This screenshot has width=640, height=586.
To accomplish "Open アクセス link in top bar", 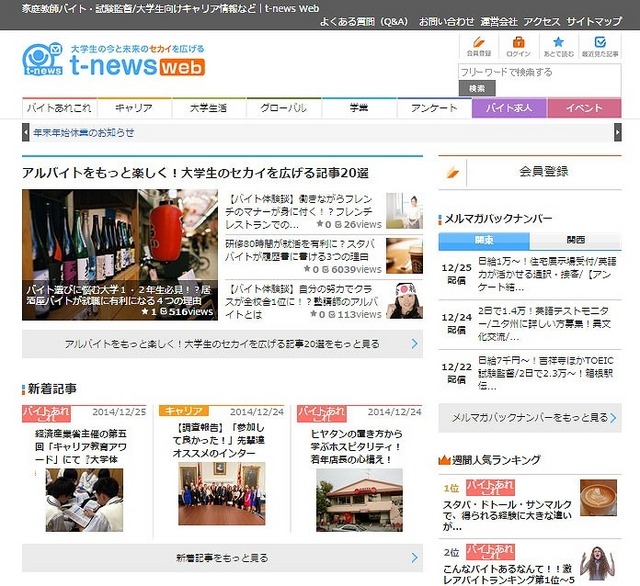I will coord(542,21).
